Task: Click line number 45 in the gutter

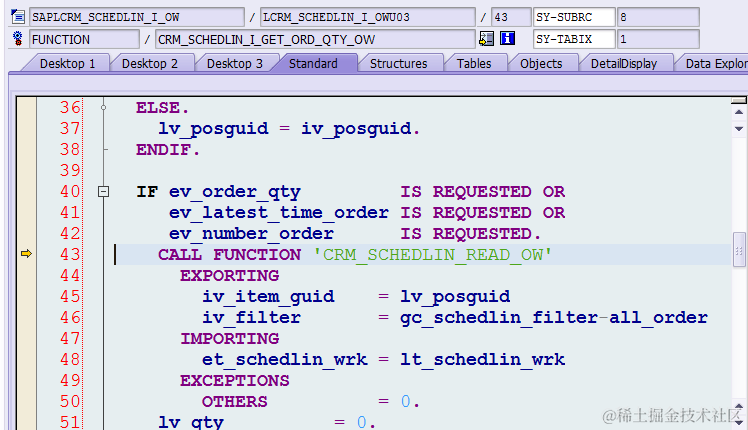Action: point(70,296)
